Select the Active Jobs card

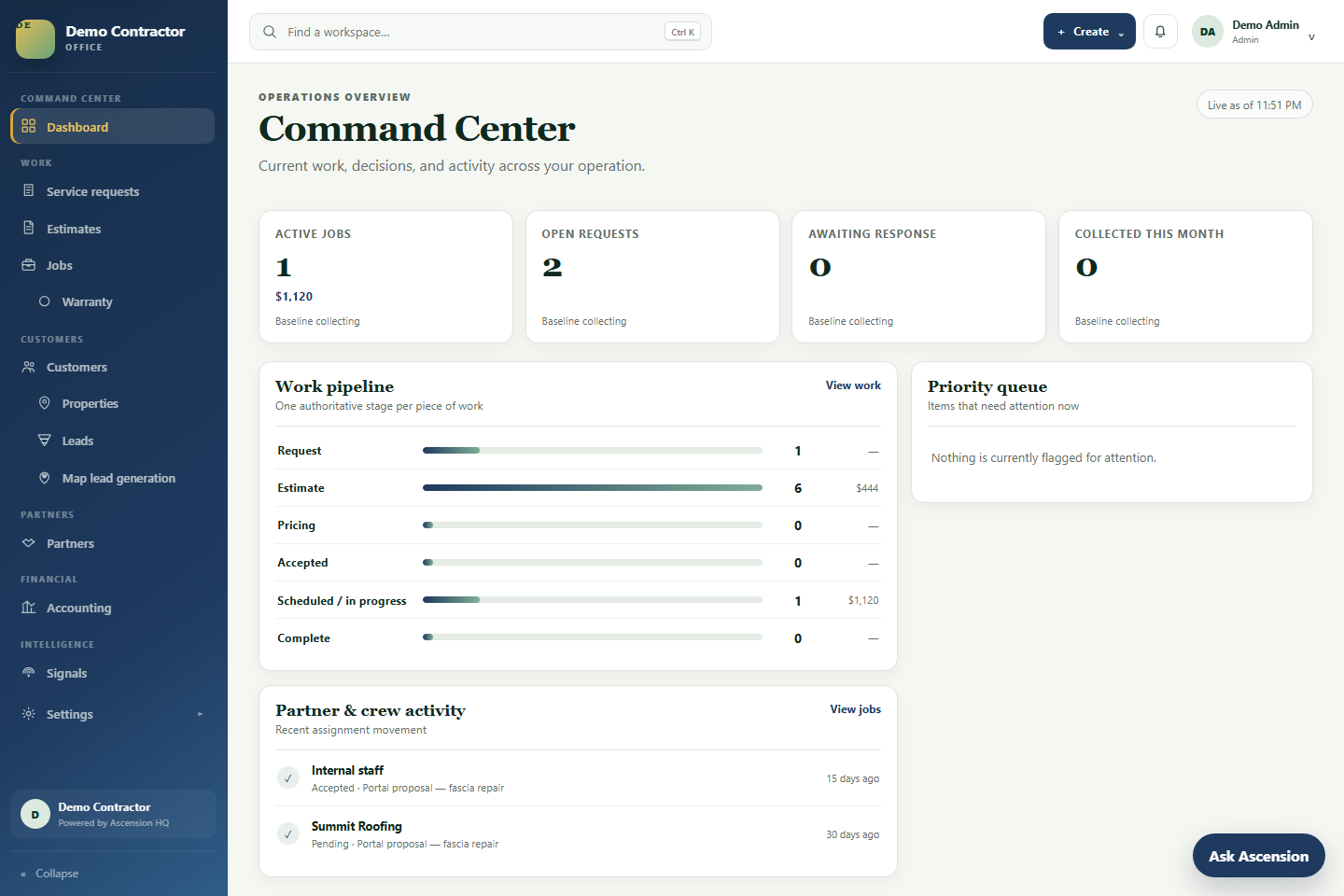point(385,276)
